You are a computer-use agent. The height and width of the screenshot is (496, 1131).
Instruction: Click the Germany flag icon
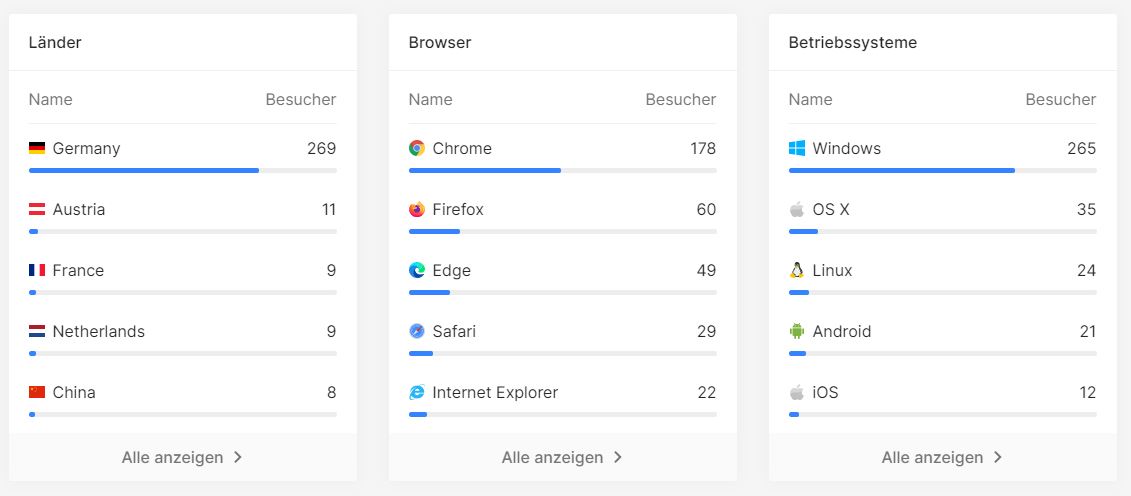tap(37, 149)
